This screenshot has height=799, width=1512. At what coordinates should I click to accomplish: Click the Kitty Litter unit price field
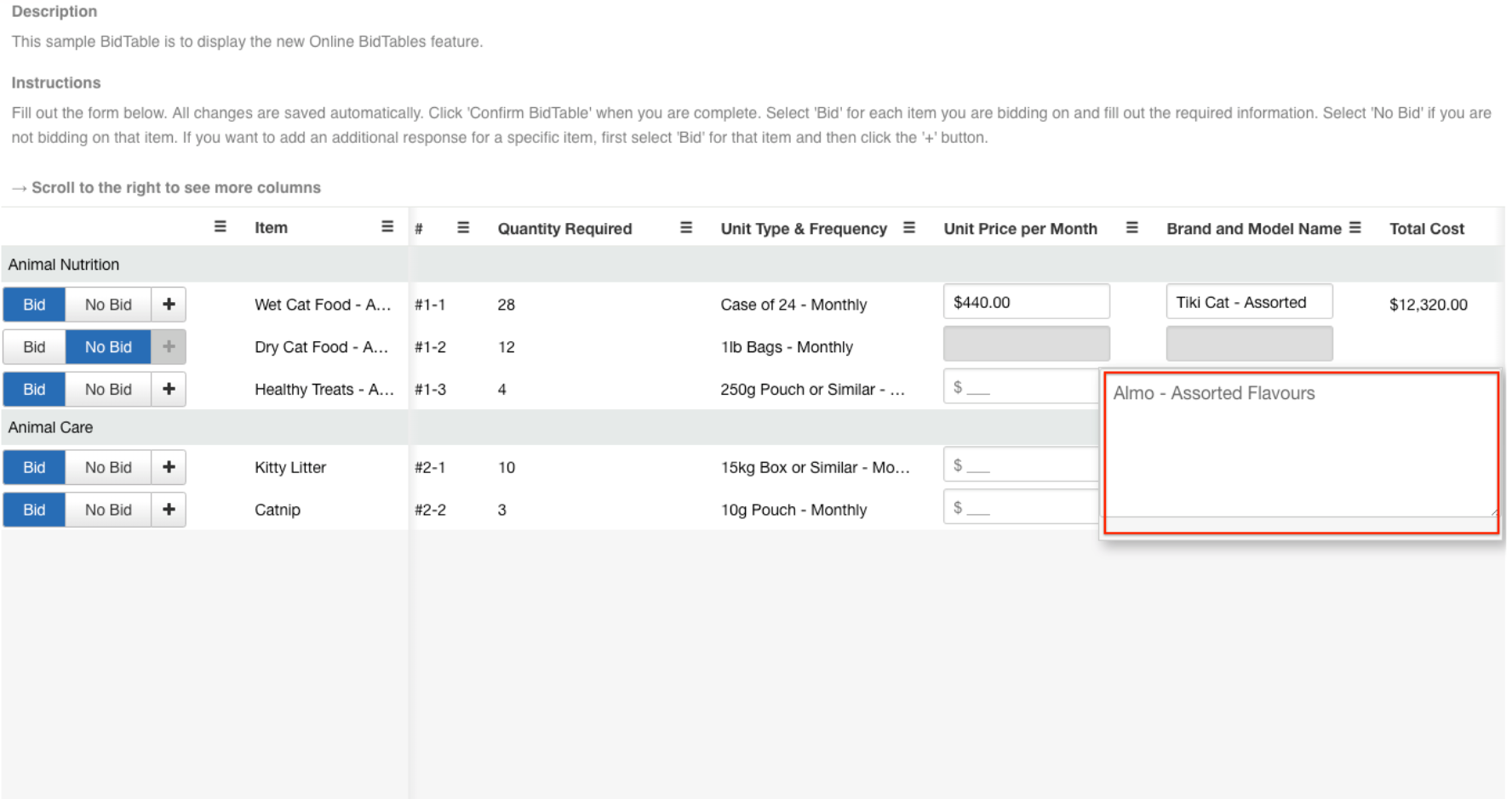1021,465
